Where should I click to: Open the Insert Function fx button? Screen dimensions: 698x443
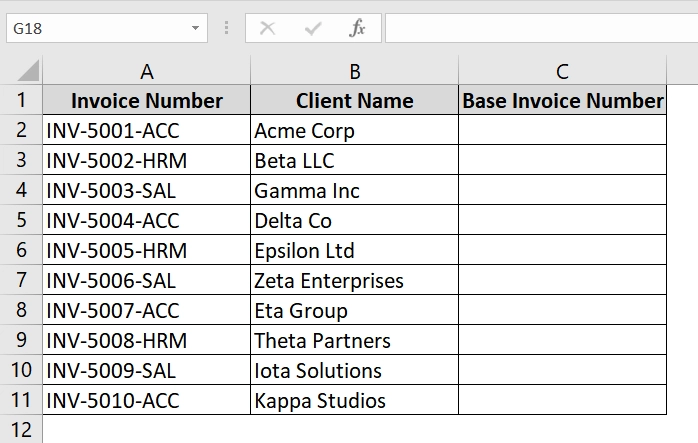pyautogui.click(x=357, y=28)
